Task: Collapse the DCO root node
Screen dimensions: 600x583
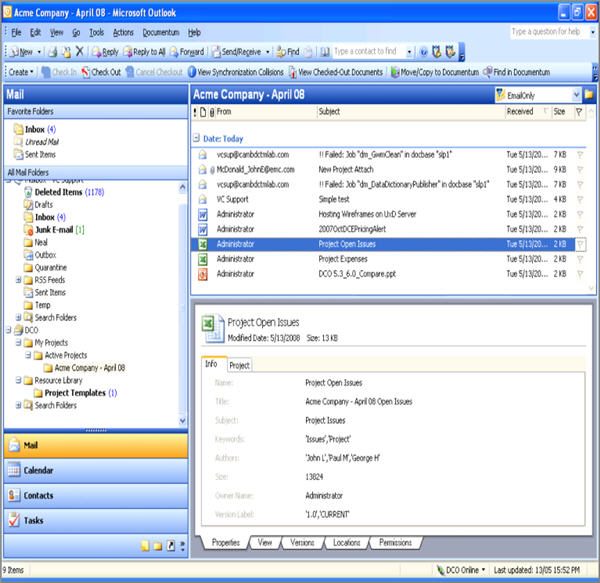Action: tap(8, 330)
